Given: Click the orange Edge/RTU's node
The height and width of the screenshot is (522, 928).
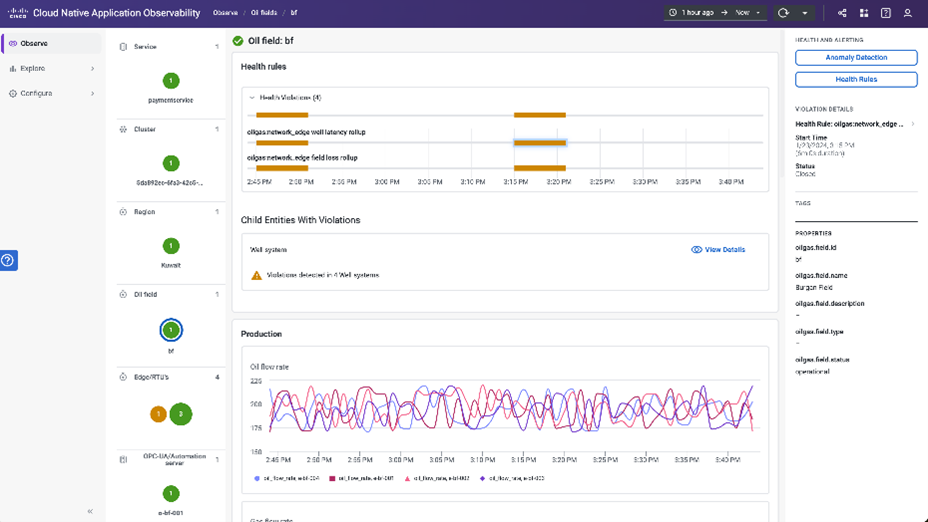Looking at the screenshot, I should (x=158, y=413).
